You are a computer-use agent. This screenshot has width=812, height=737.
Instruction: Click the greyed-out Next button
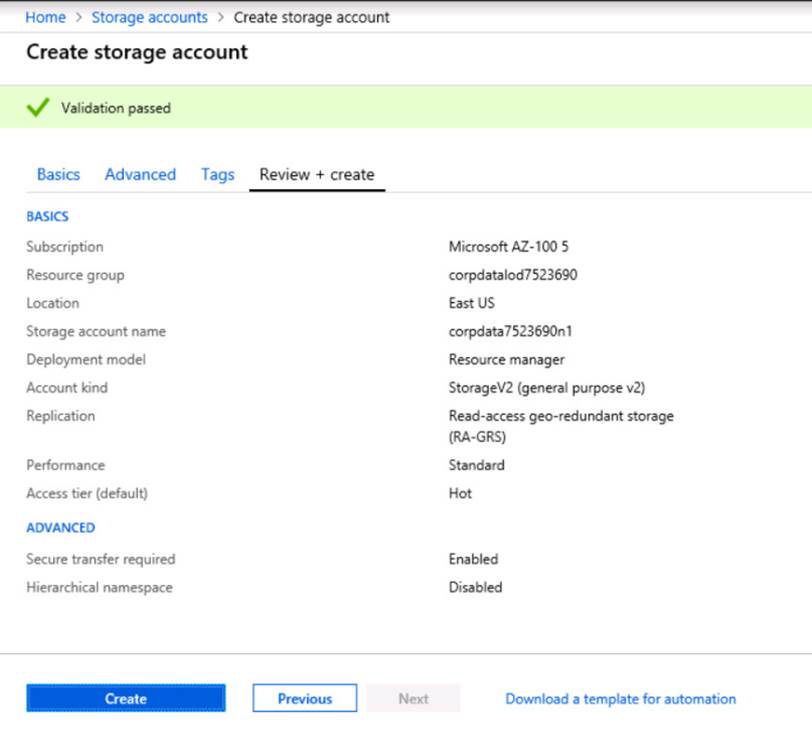[x=413, y=699]
